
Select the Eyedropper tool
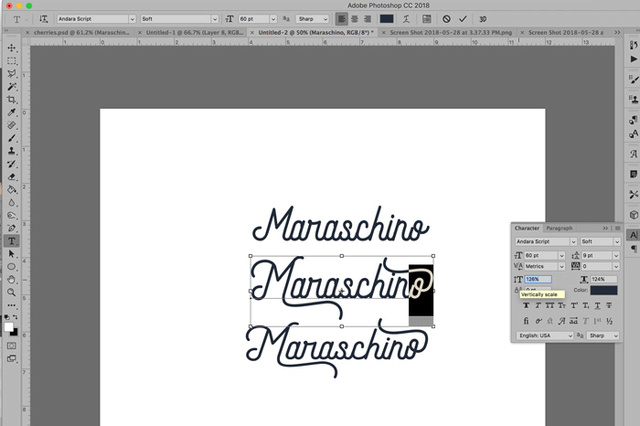coord(11,112)
